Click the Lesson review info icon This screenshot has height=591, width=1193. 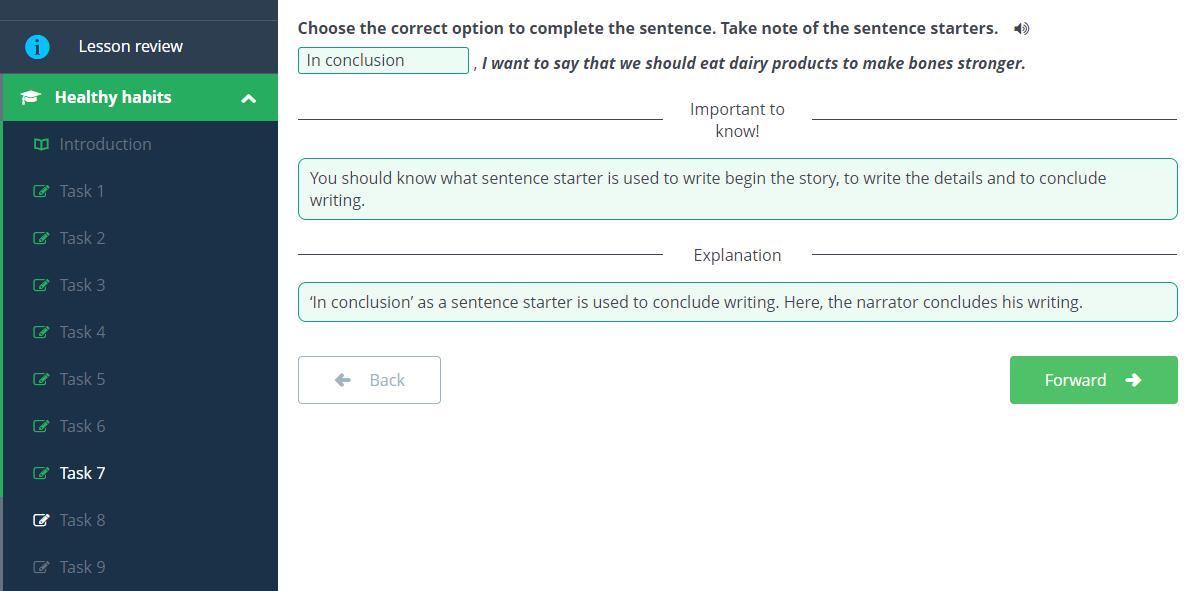pos(37,46)
